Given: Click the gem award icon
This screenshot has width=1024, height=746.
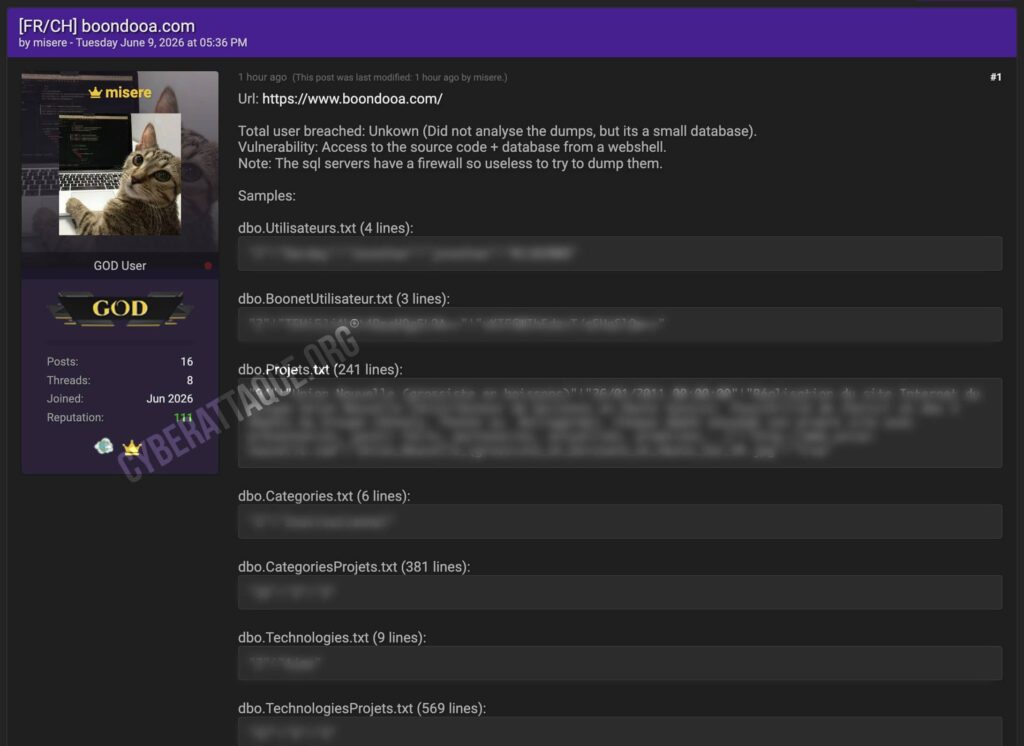Looking at the screenshot, I should pos(103,447).
